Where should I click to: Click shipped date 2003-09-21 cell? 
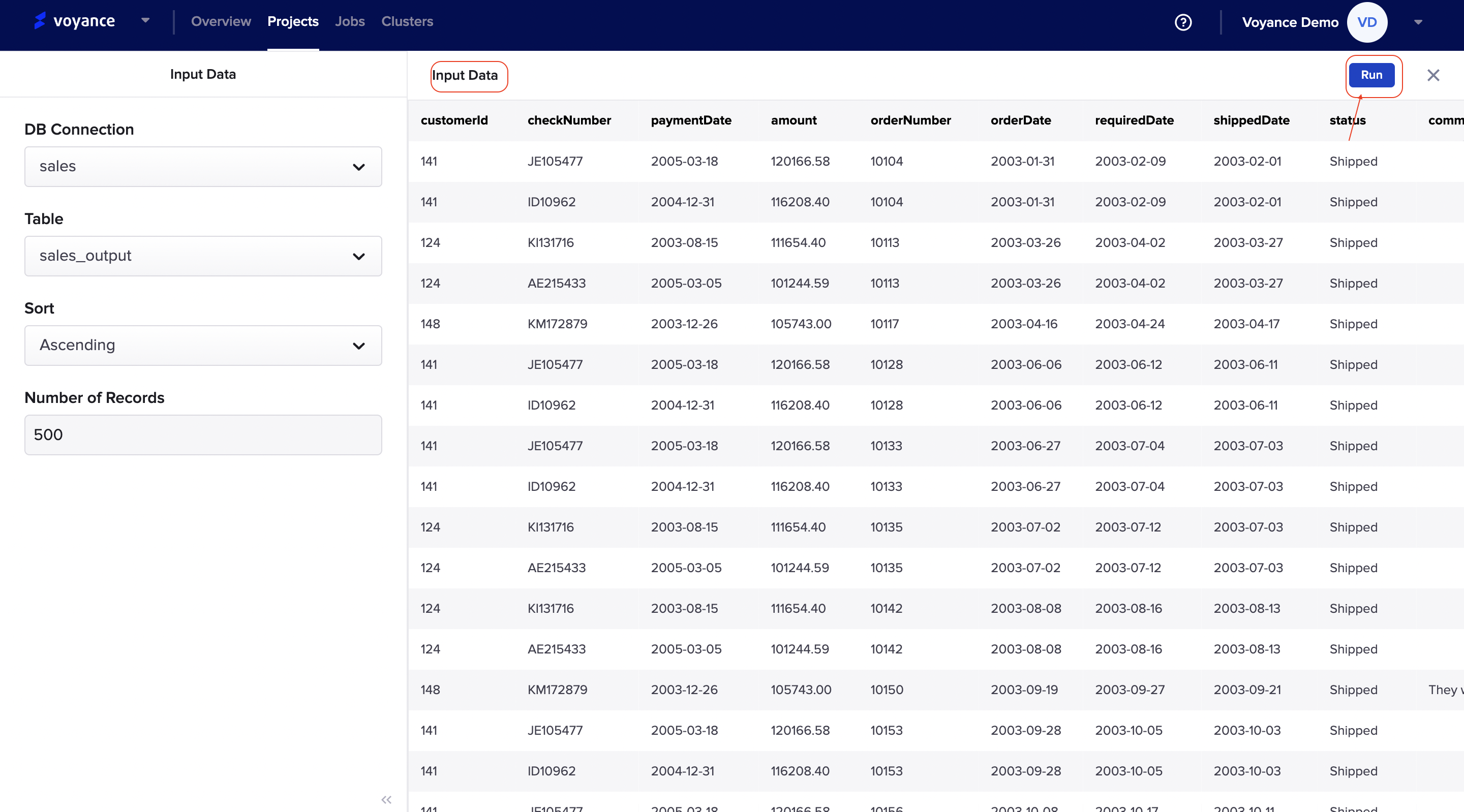tap(1247, 689)
